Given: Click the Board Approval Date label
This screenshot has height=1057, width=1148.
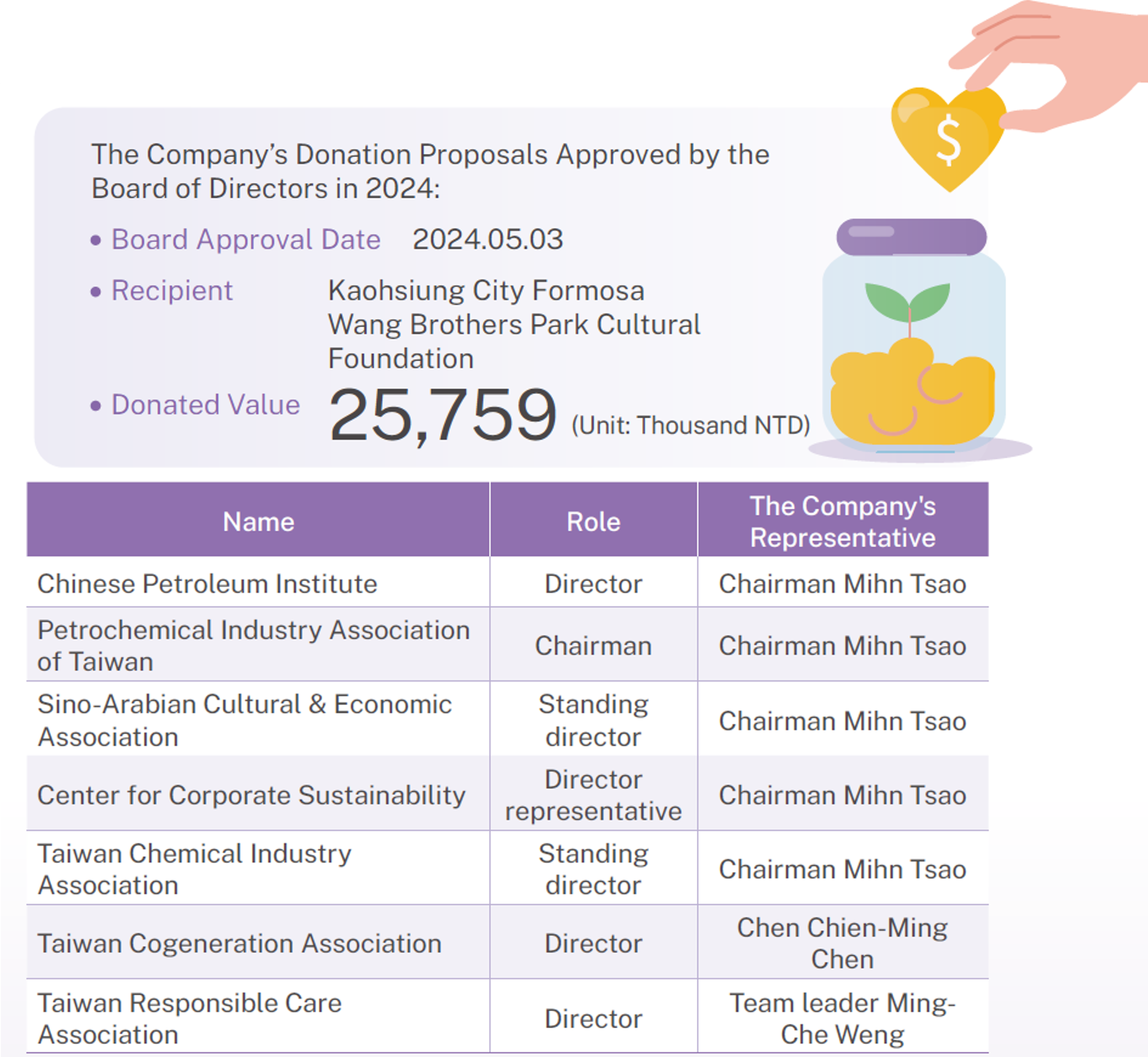Looking at the screenshot, I should pyautogui.click(x=246, y=239).
